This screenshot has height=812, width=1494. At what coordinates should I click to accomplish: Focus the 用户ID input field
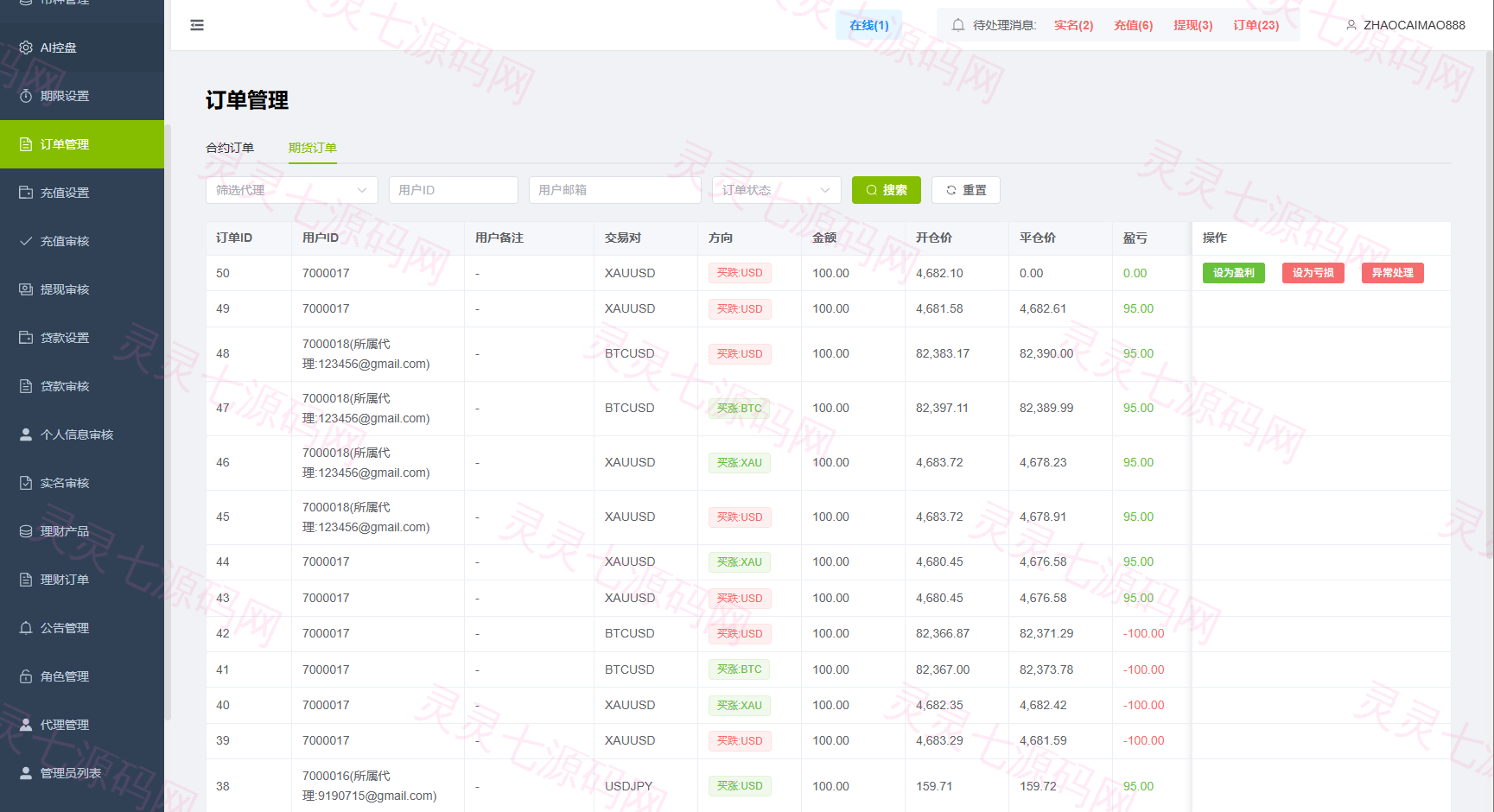(454, 190)
